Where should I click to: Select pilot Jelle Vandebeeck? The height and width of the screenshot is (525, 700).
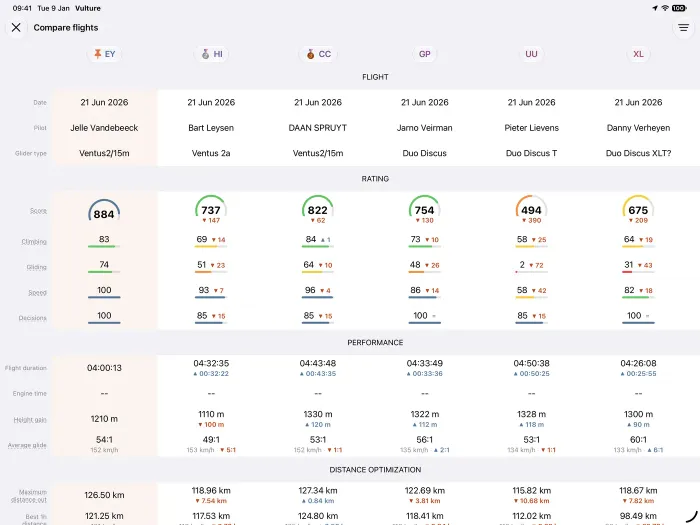104,128
